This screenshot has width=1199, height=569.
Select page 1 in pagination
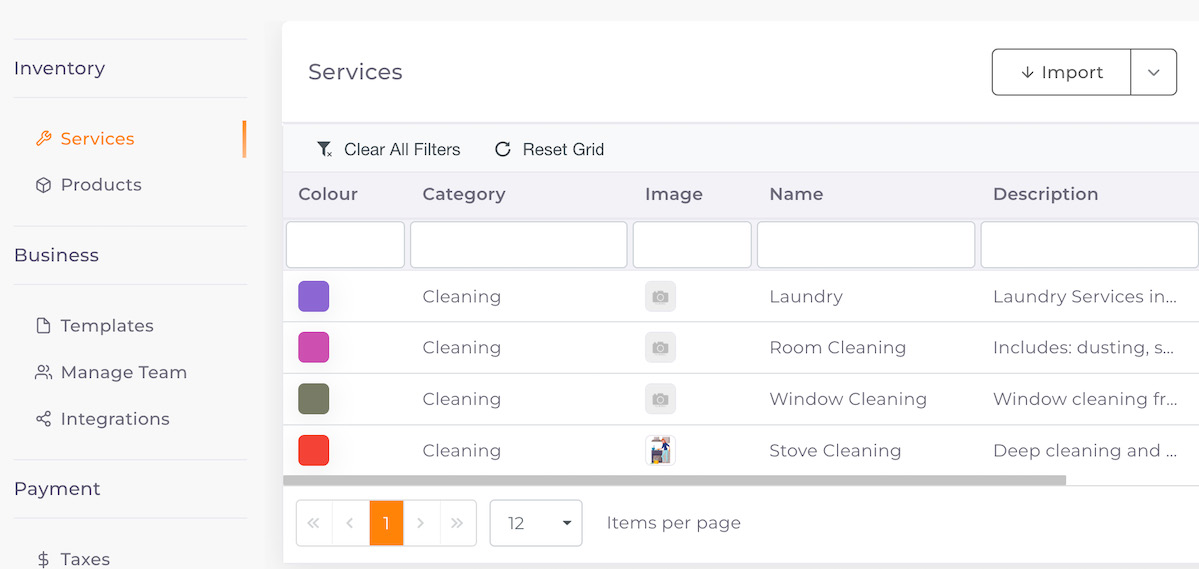tap(386, 523)
